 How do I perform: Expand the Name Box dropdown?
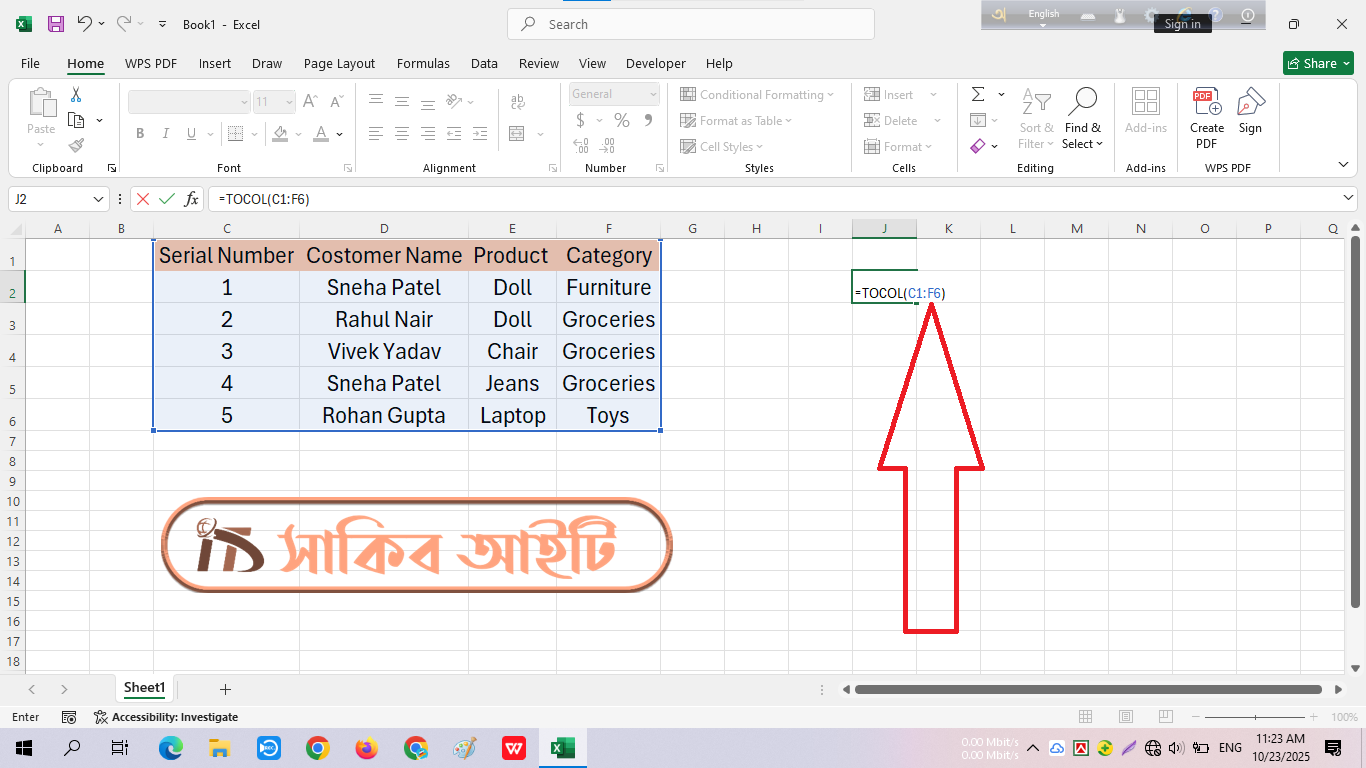coord(98,199)
